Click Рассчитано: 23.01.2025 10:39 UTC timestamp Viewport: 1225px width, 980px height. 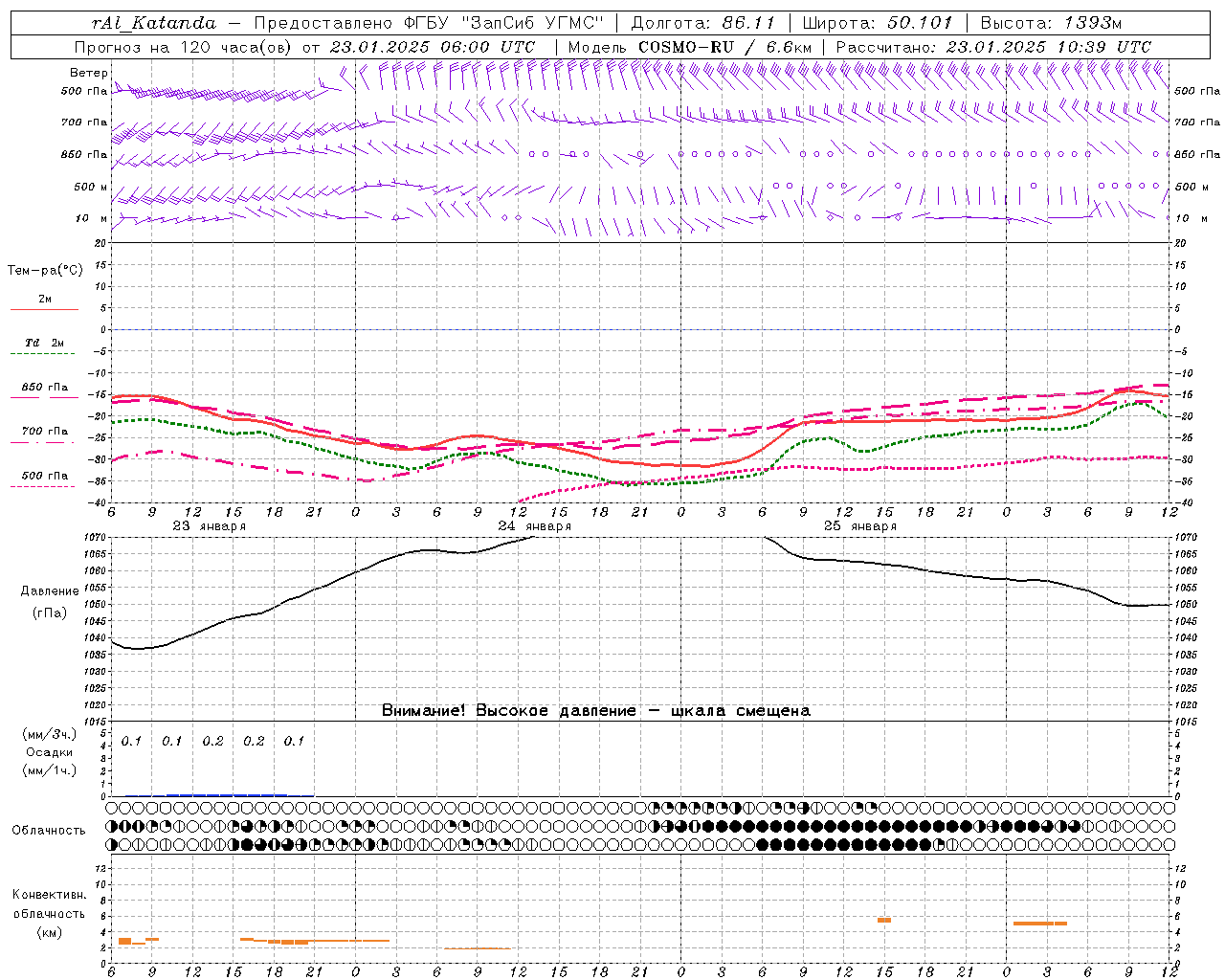point(993,47)
